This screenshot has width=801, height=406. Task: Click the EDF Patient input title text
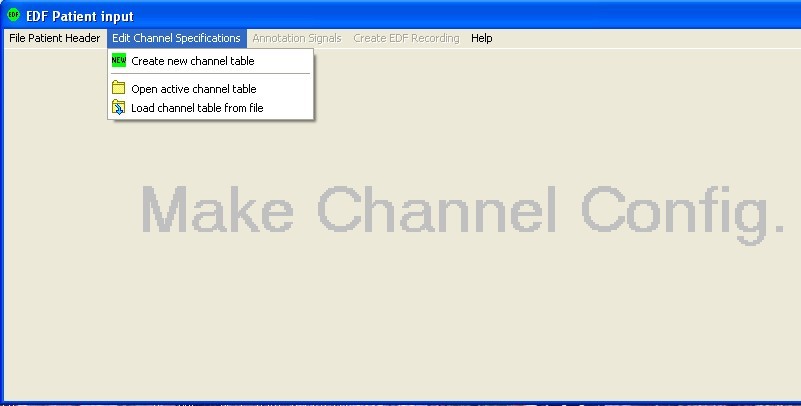80,16
